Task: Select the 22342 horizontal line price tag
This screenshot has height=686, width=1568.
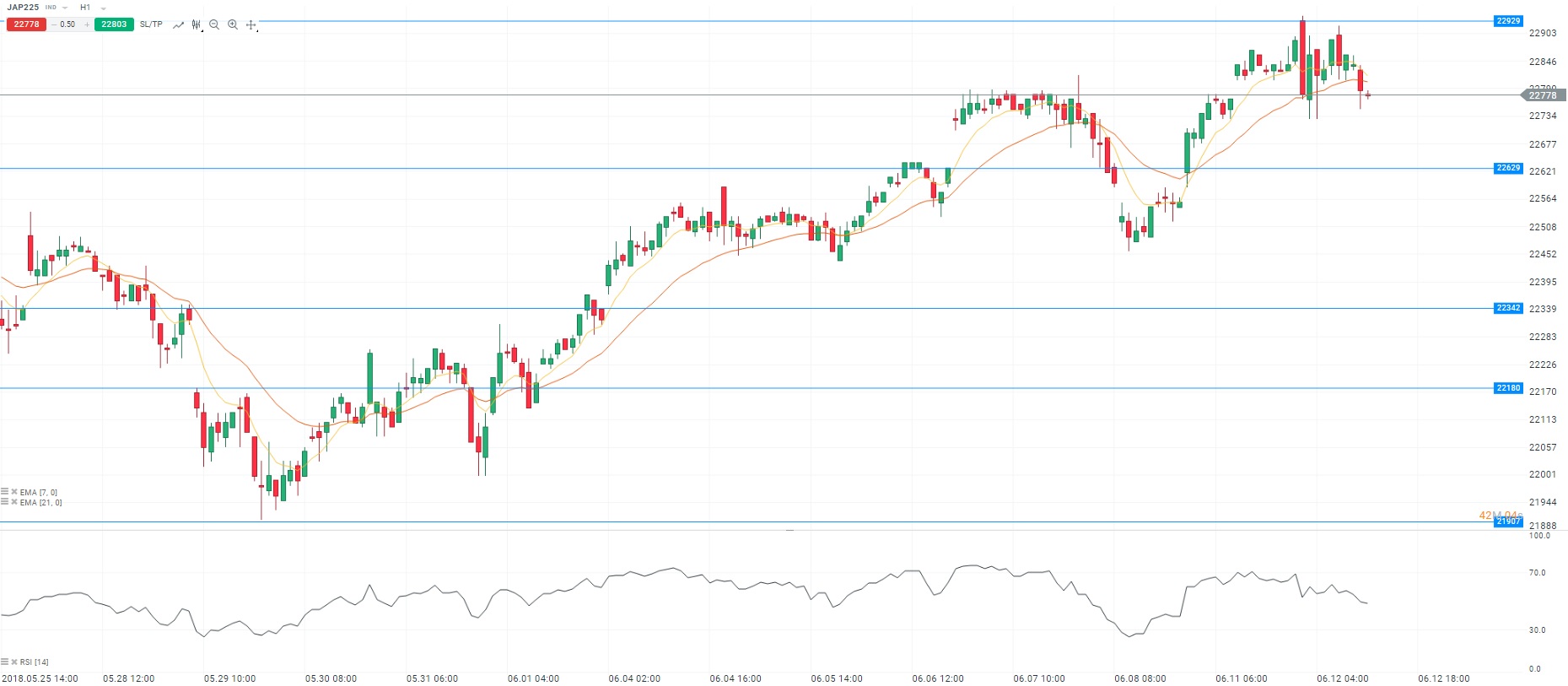Action: point(1508,308)
